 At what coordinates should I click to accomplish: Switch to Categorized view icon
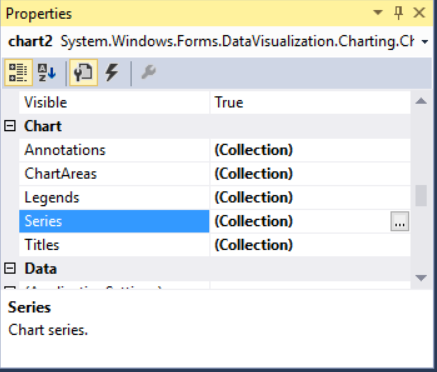(x=18, y=72)
